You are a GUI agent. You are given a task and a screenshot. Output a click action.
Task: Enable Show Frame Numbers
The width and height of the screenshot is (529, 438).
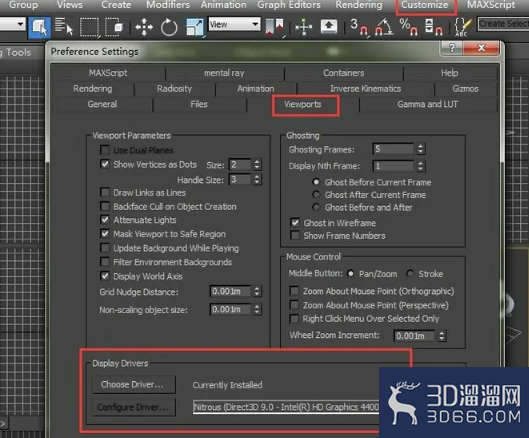[x=295, y=235]
